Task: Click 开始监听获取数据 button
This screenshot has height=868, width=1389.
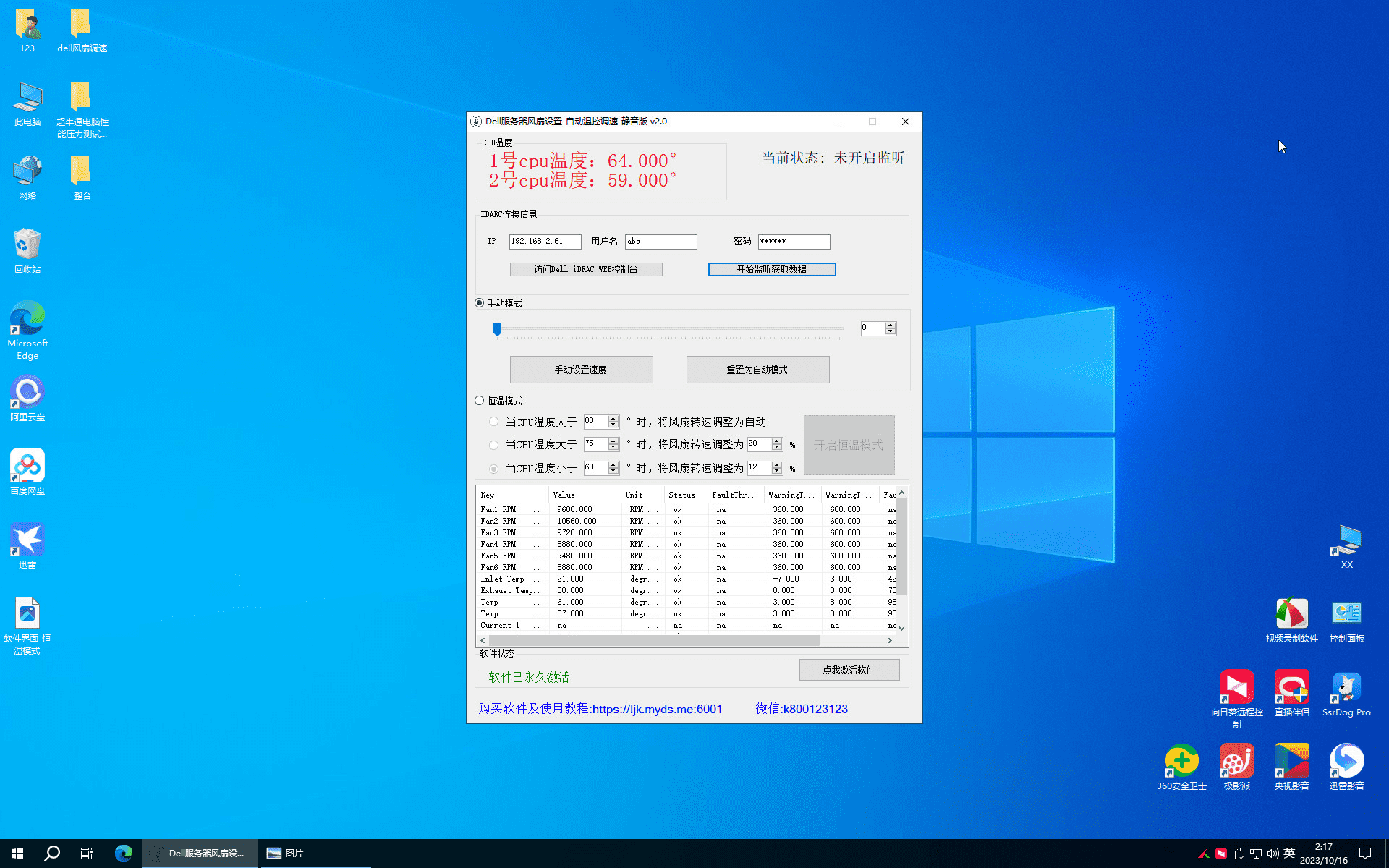Action: click(771, 269)
